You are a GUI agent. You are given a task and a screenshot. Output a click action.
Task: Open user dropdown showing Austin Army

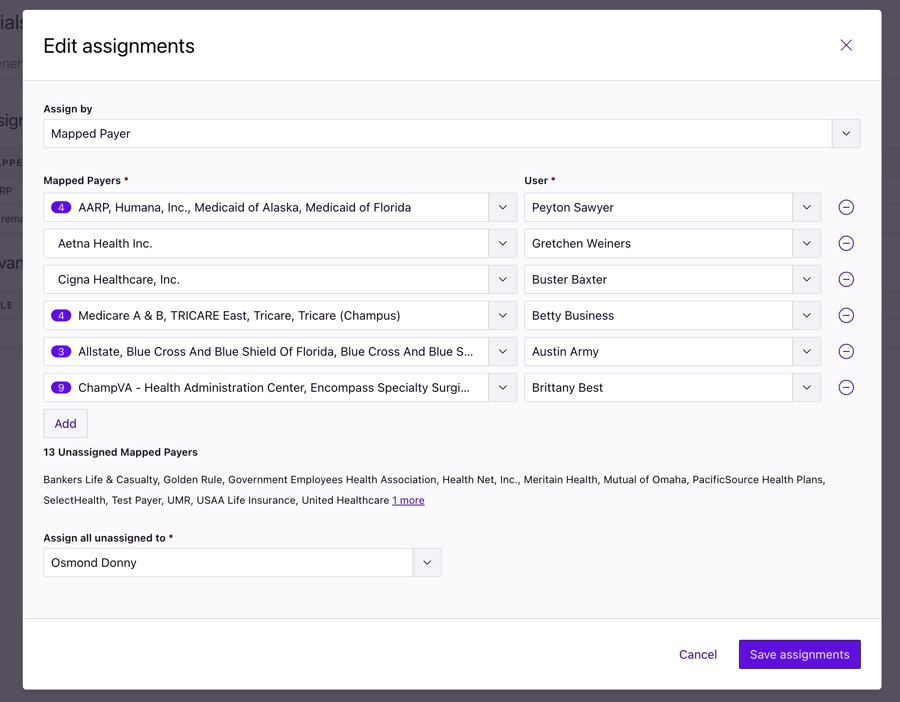click(x=806, y=352)
